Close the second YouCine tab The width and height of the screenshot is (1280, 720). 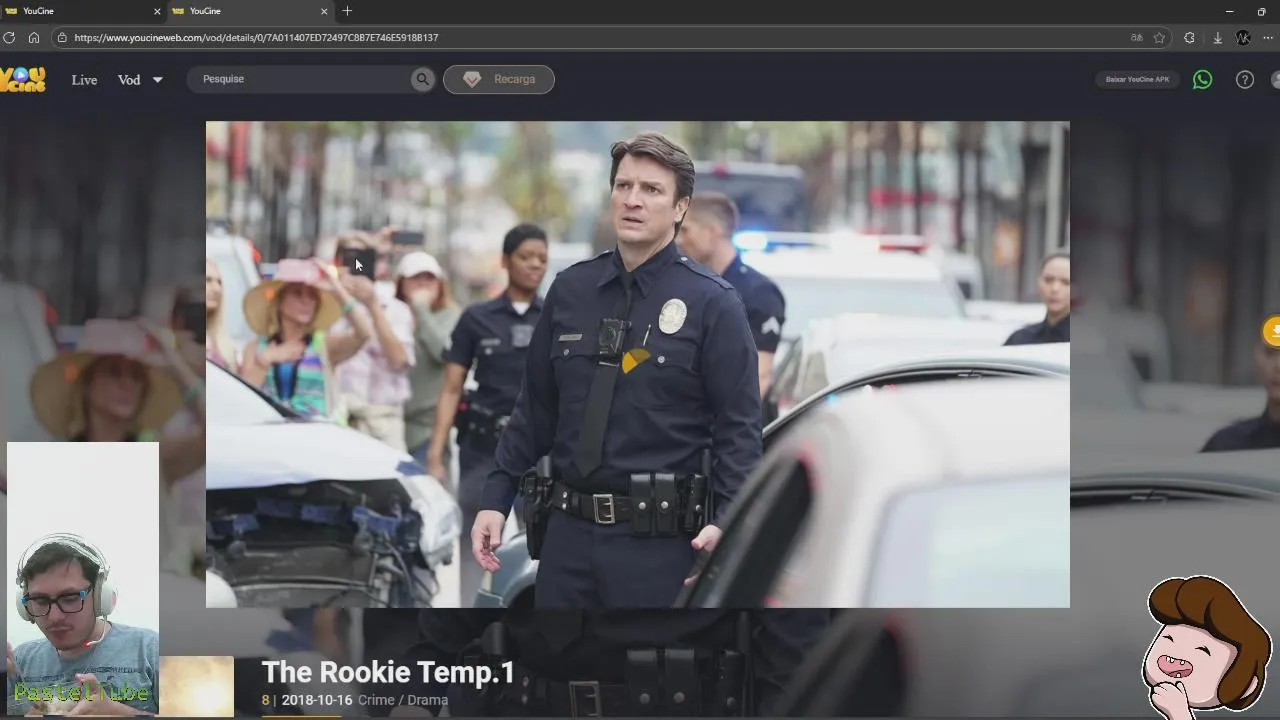pos(324,11)
